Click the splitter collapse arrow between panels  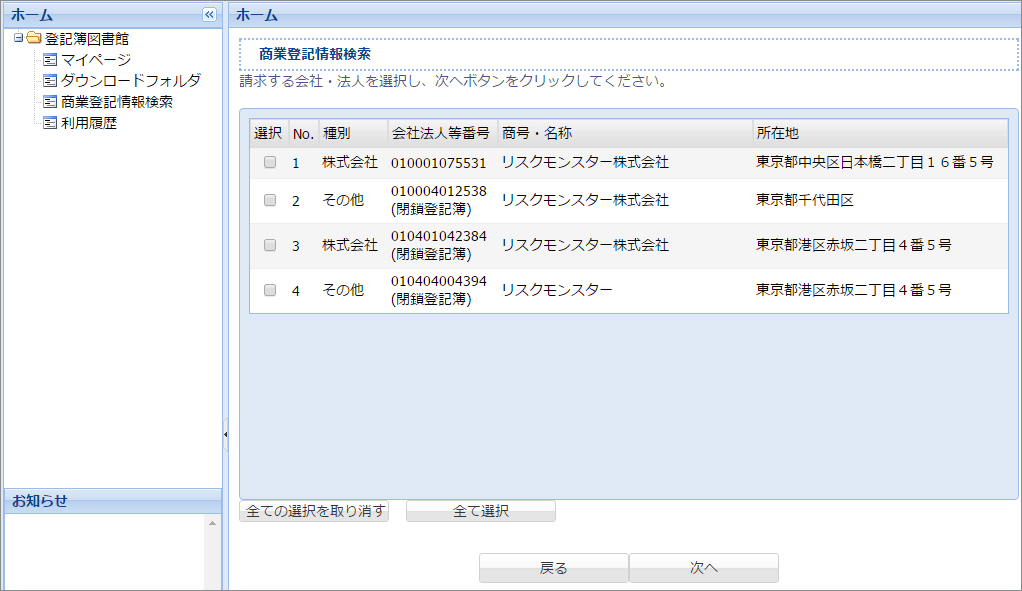coord(226,434)
